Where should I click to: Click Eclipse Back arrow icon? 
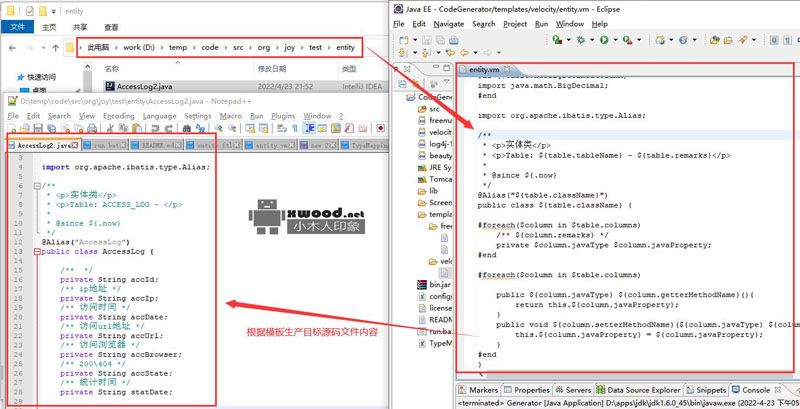coord(464,53)
